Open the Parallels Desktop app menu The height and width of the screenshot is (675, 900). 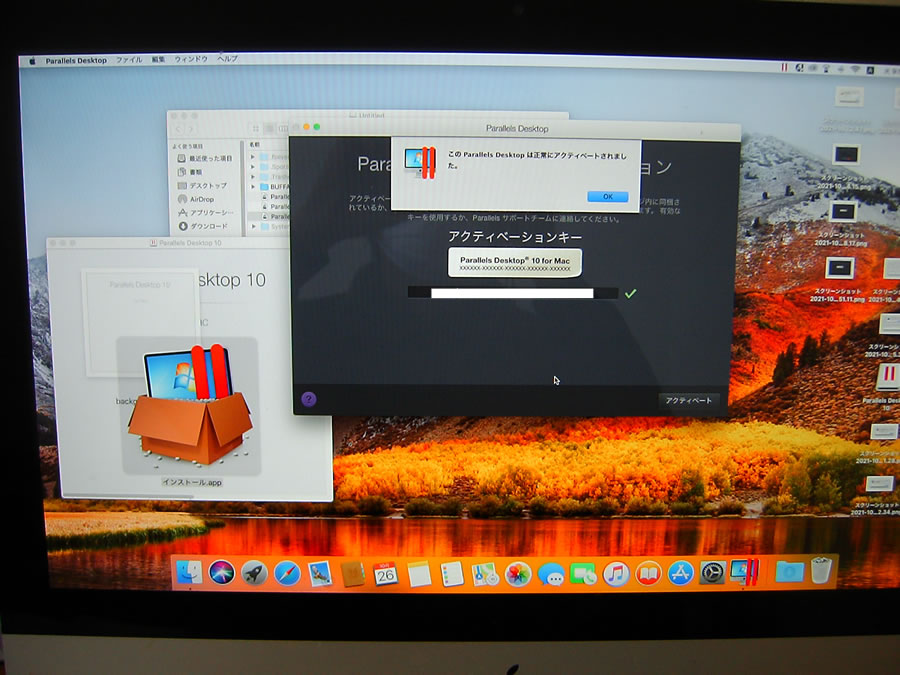click(76, 60)
